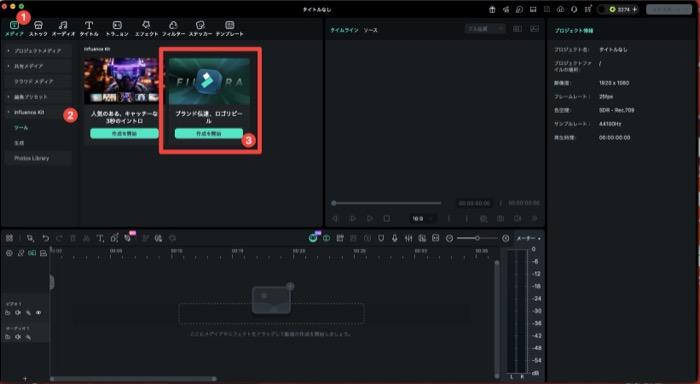Open Photos Library in the sidebar
The width and height of the screenshot is (700, 384).
point(38,158)
